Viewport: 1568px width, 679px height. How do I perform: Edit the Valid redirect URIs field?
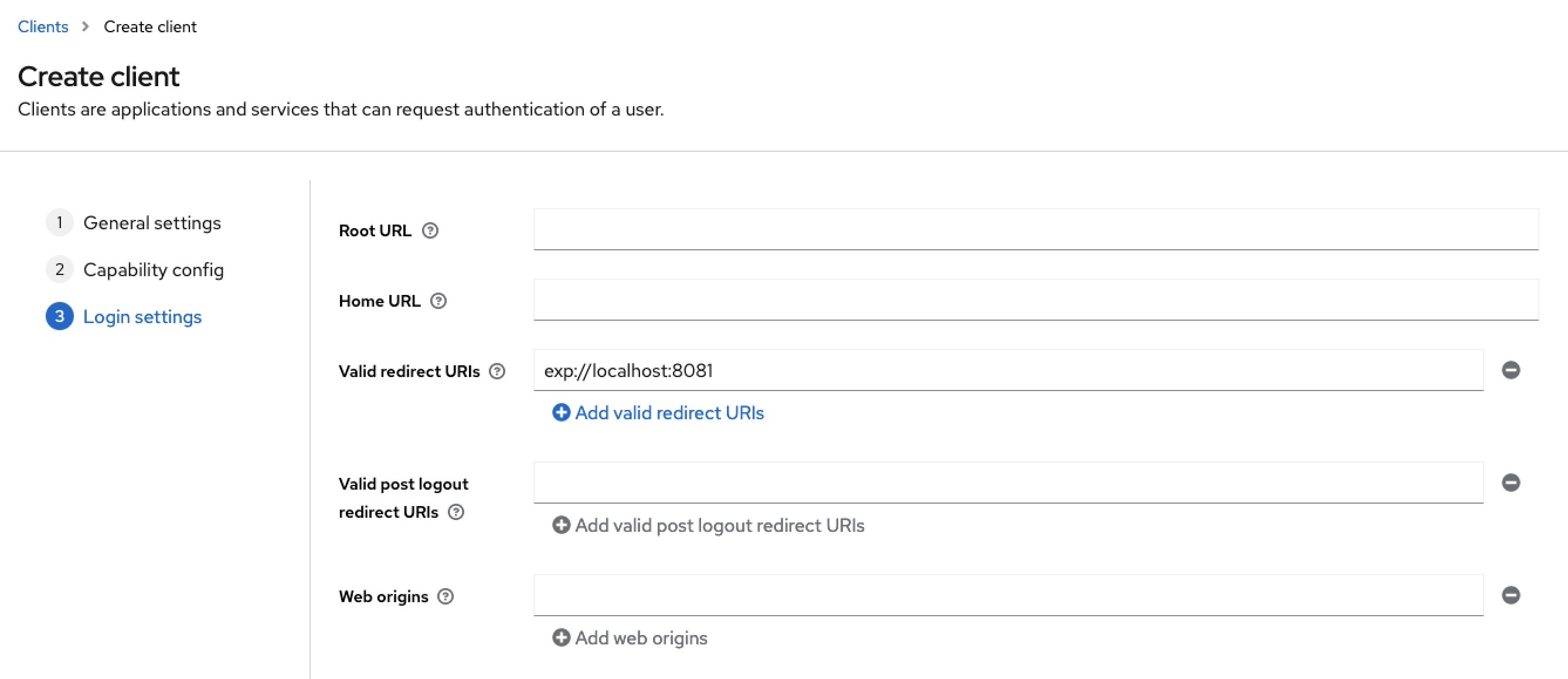(1009, 370)
